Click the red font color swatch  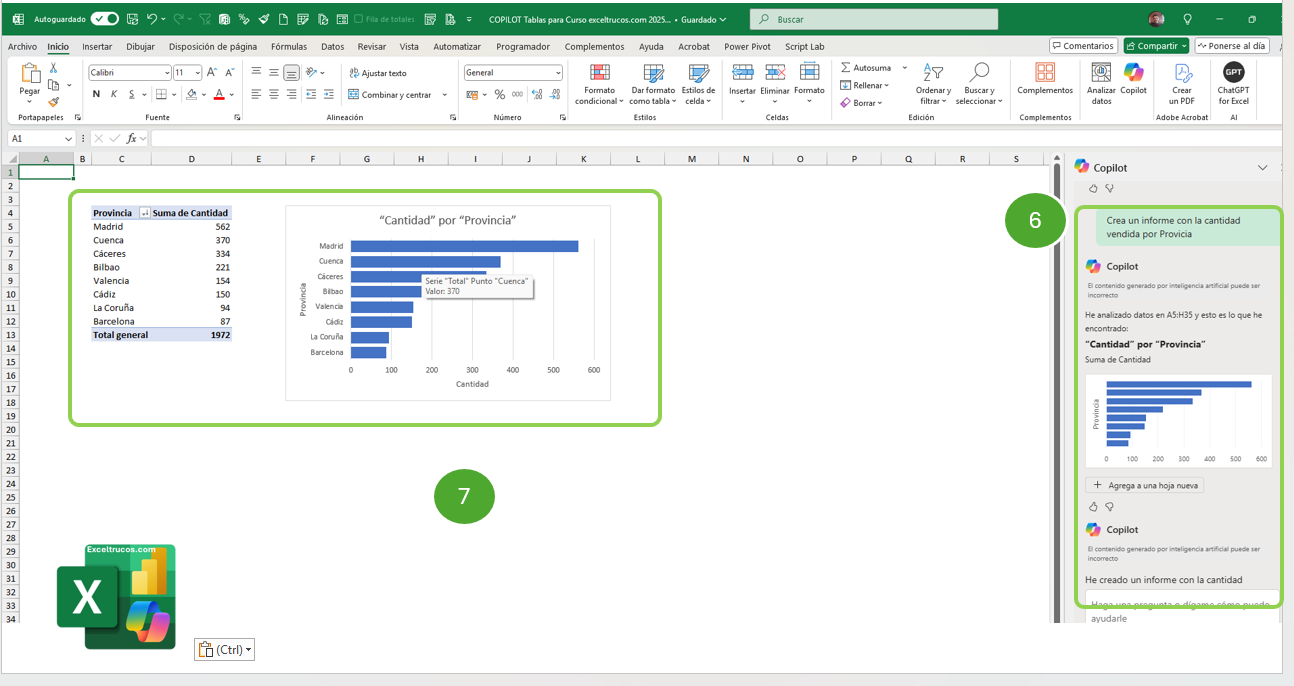218,94
